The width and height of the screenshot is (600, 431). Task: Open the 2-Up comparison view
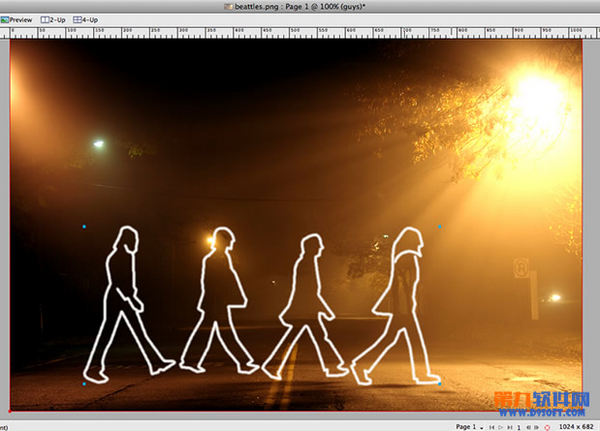click(52, 19)
